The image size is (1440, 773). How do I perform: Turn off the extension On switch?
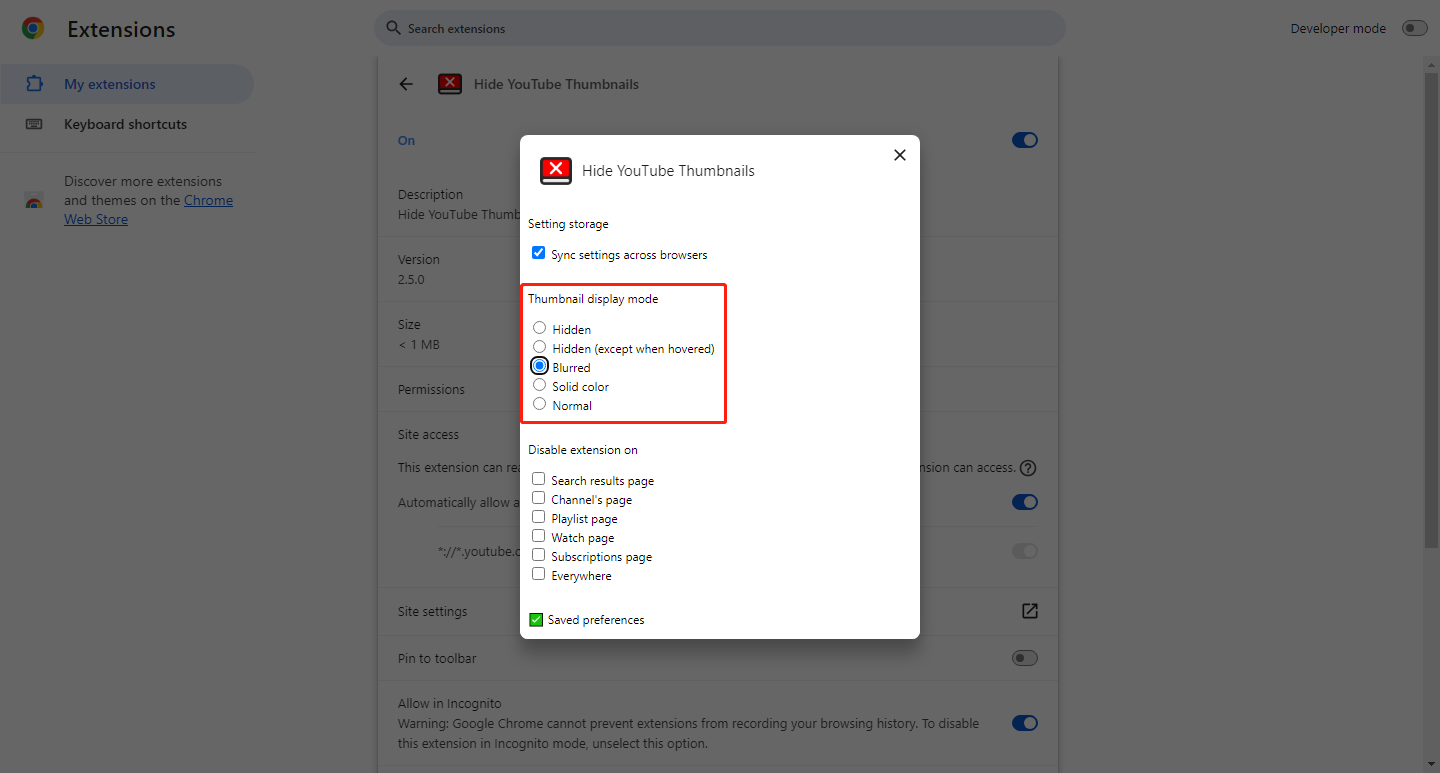[1025, 140]
